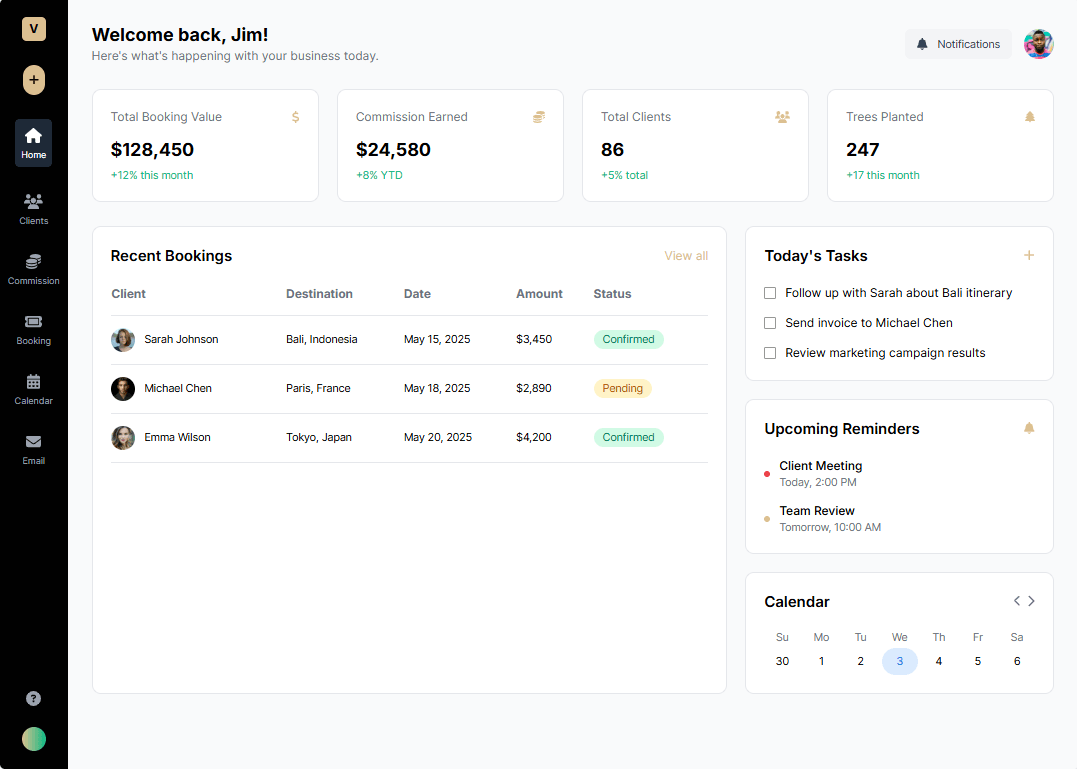Add a new task with plus icon
This screenshot has width=1077, height=769.
tap(1029, 255)
